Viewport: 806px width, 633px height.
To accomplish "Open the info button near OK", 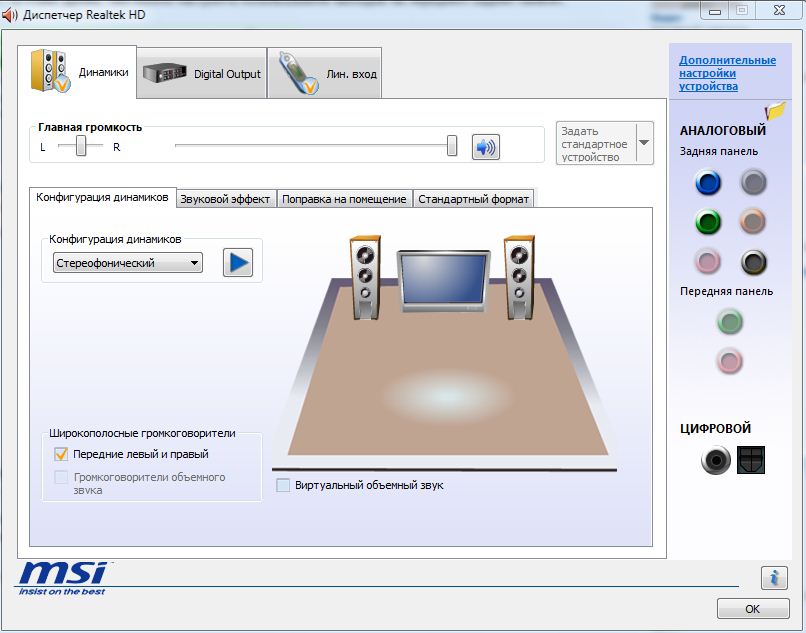I will tap(773, 577).
